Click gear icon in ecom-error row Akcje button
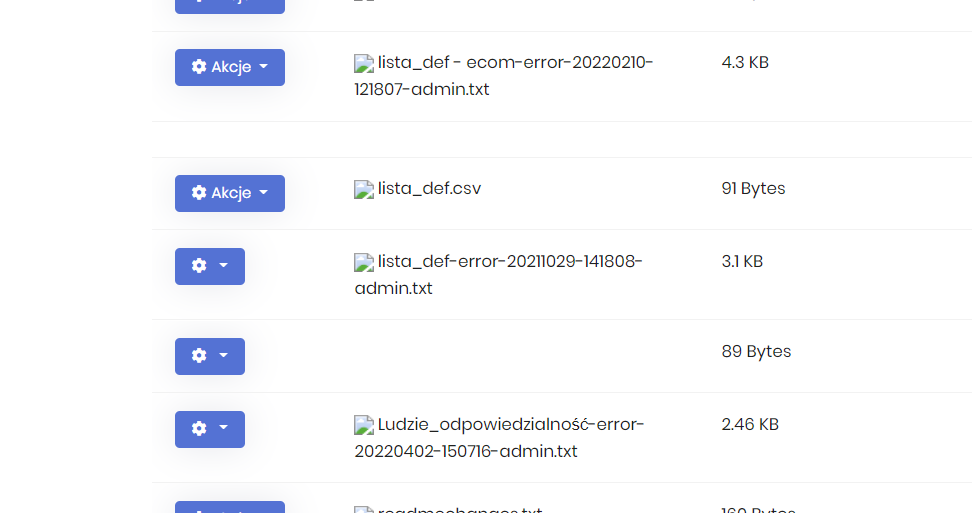 tap(199, 67)
